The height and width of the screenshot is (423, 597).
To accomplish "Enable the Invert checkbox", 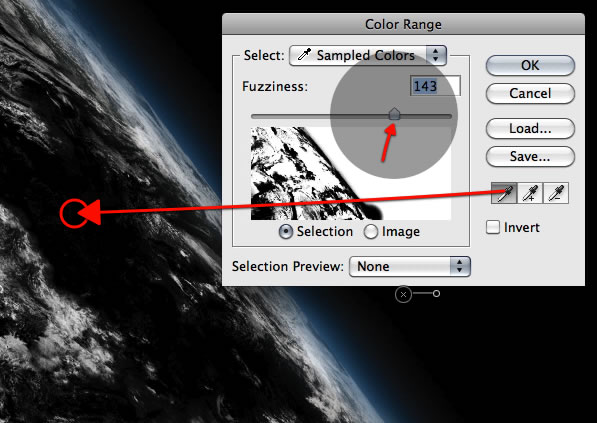I will tap(493, 227).
